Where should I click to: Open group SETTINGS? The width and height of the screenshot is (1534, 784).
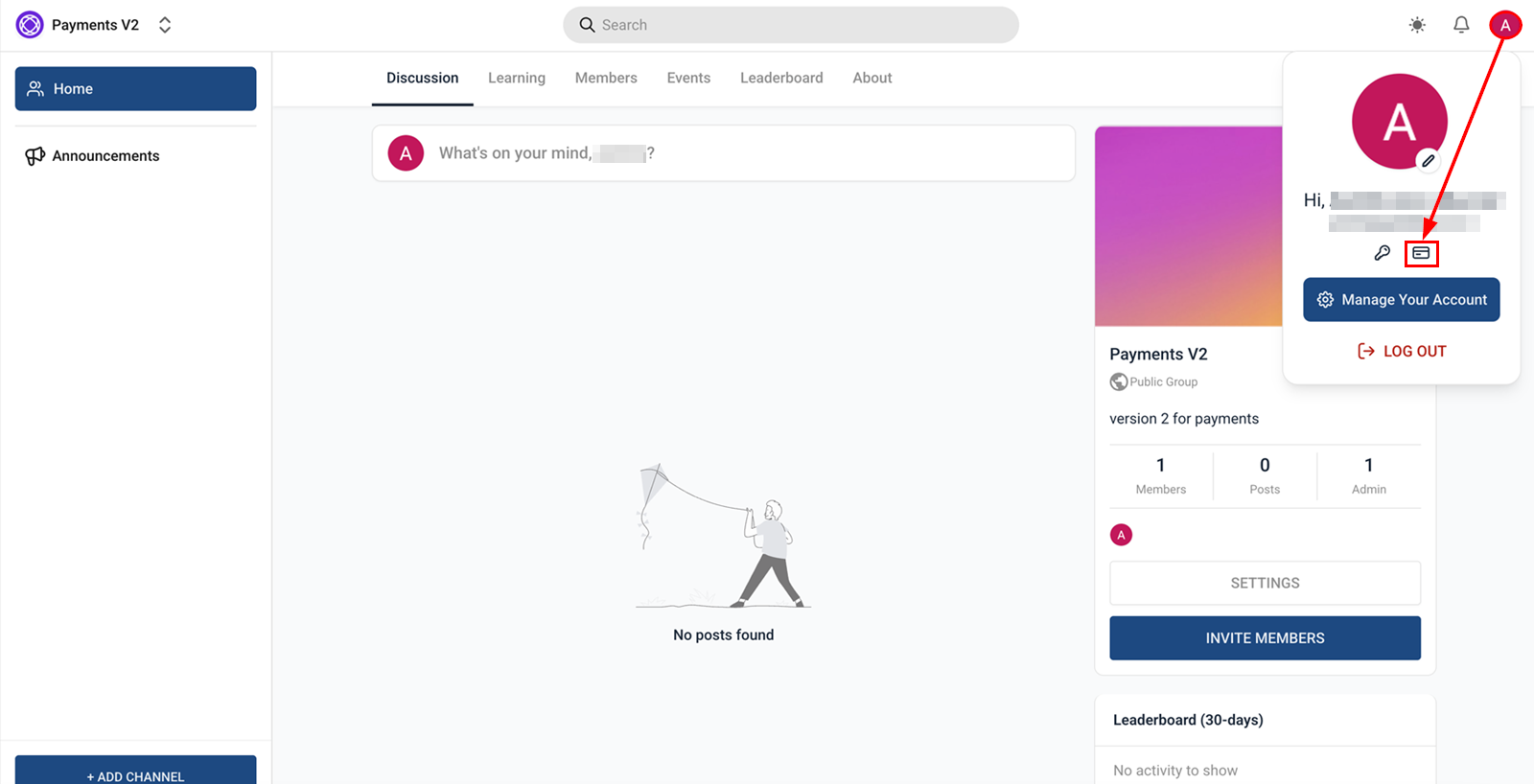pos(1265,583)
